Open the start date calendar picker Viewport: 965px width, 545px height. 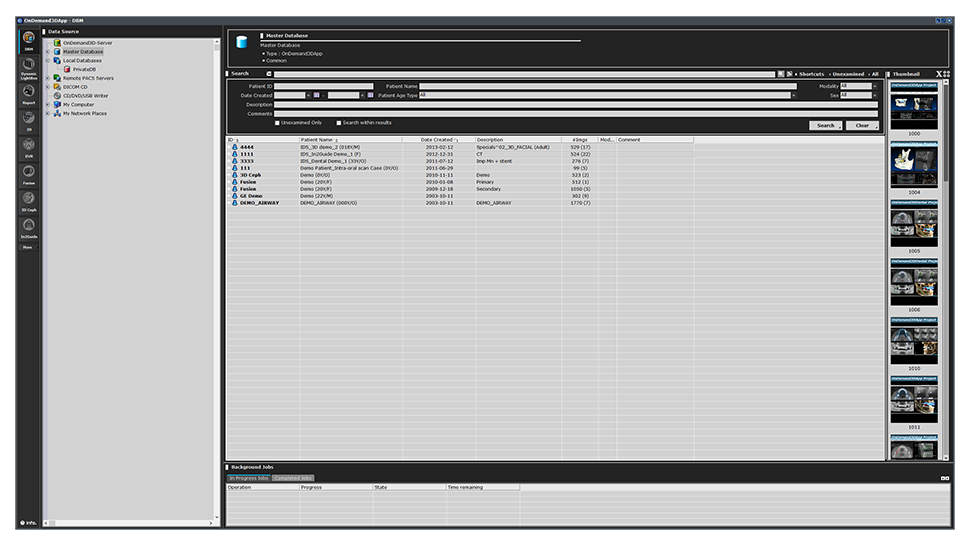click(x=316, y=95)
